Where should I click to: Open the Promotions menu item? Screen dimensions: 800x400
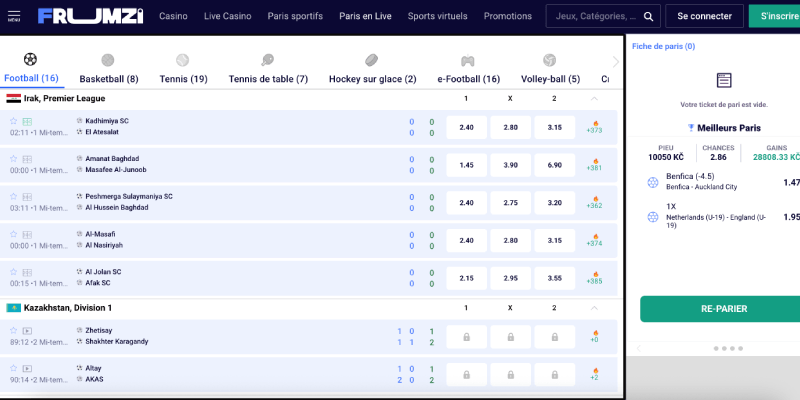click(508, 16)
